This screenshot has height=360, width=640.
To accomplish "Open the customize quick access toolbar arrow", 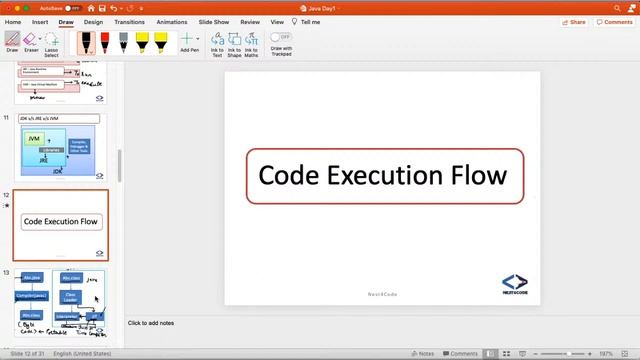I will coord(142,9).
